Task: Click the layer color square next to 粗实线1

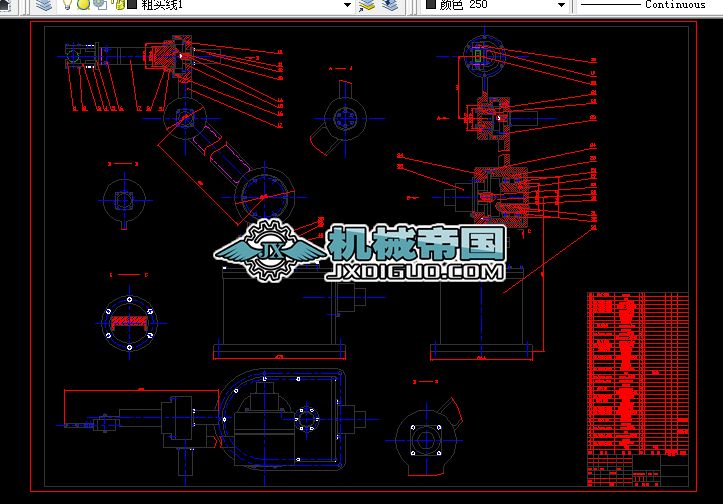Action: click(x=132, y=5)
